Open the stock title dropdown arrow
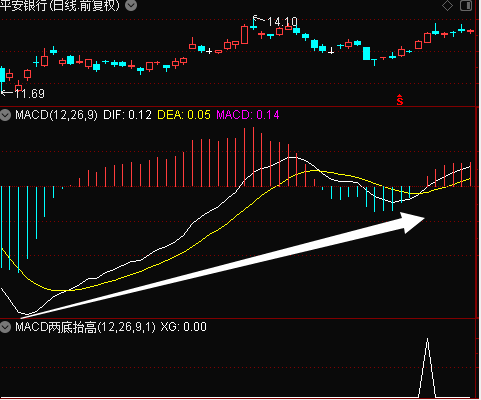Image resolution: width=481 pixels, height=400 pixels. (131, 5)
